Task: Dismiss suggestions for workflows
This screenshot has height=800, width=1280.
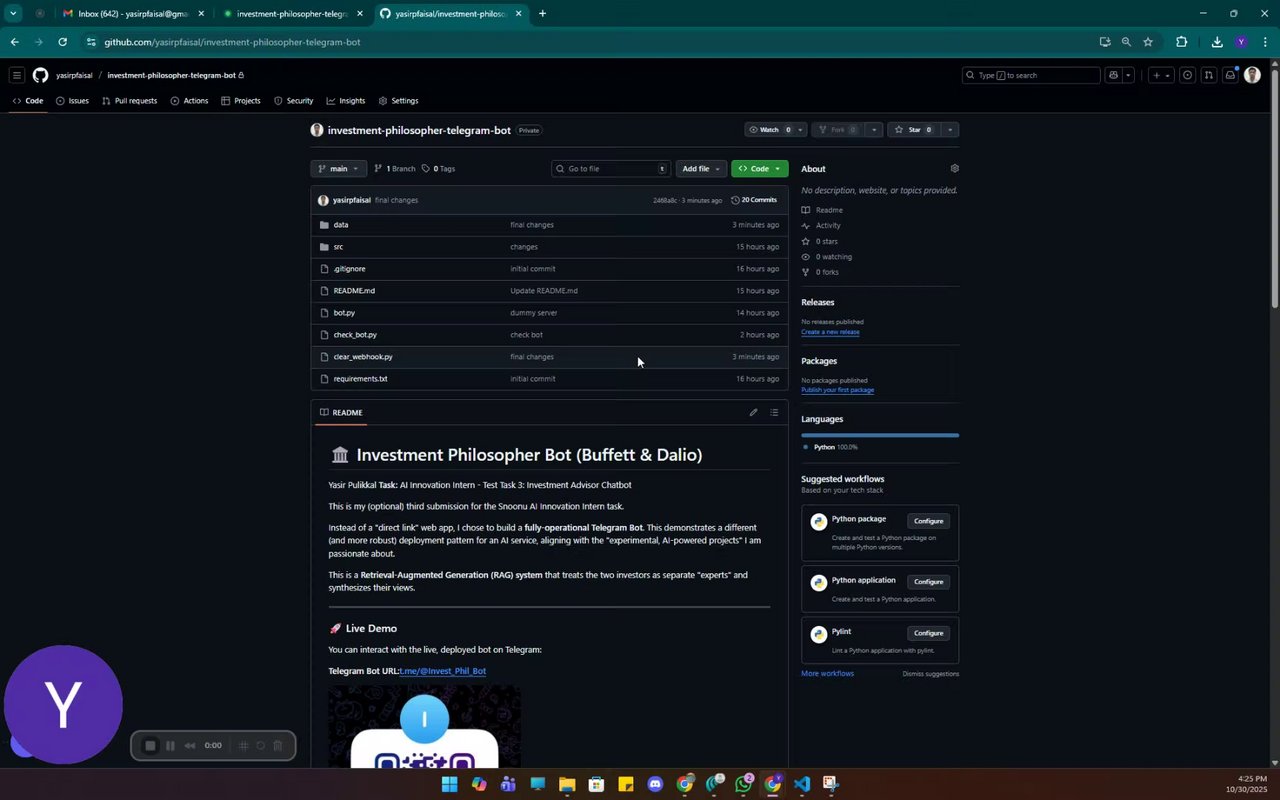Action: 930,674
